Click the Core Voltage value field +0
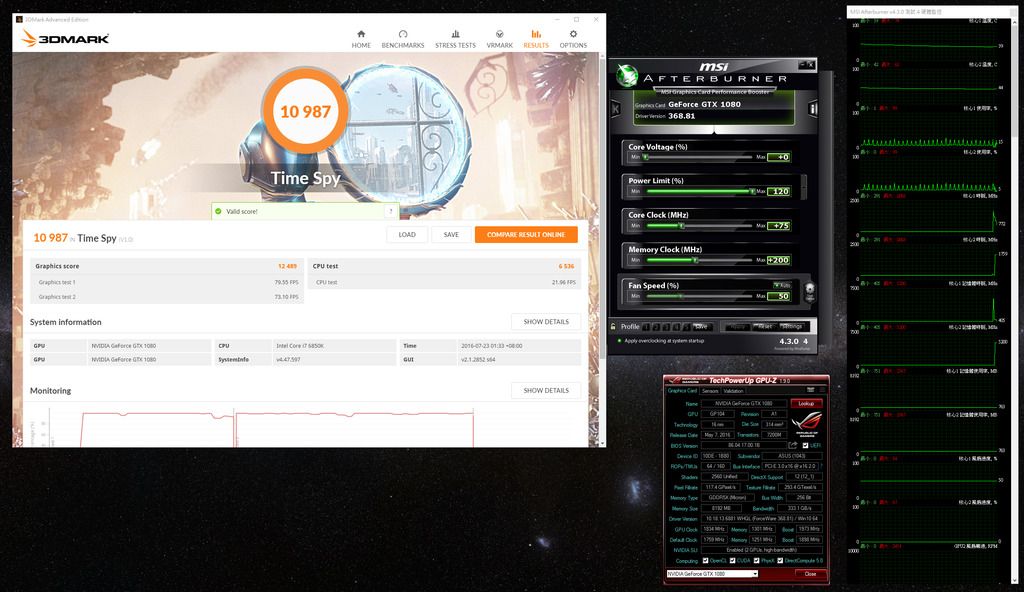This screenshot has height=592, width=1024. pyautogui.click(x=779, y=157)
